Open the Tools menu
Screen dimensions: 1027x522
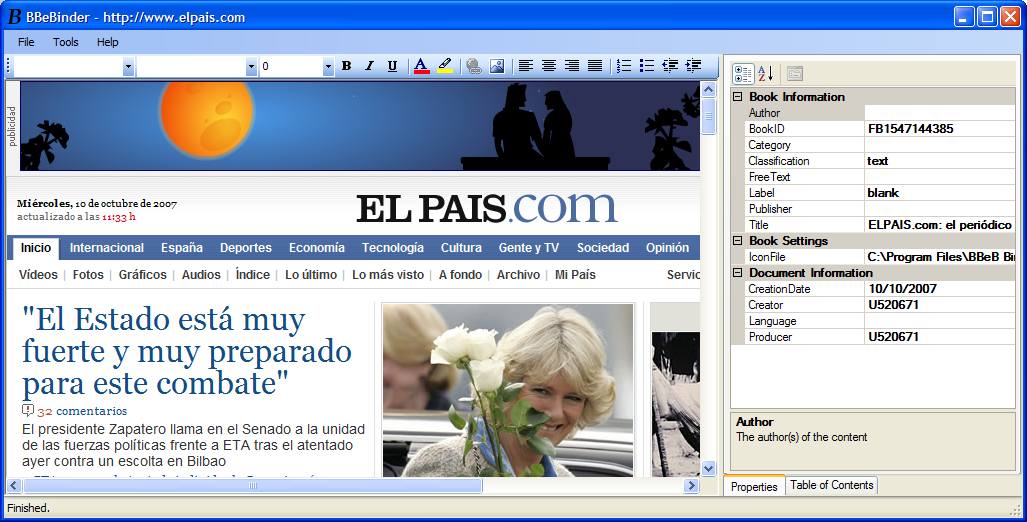(x=65, y=42)
